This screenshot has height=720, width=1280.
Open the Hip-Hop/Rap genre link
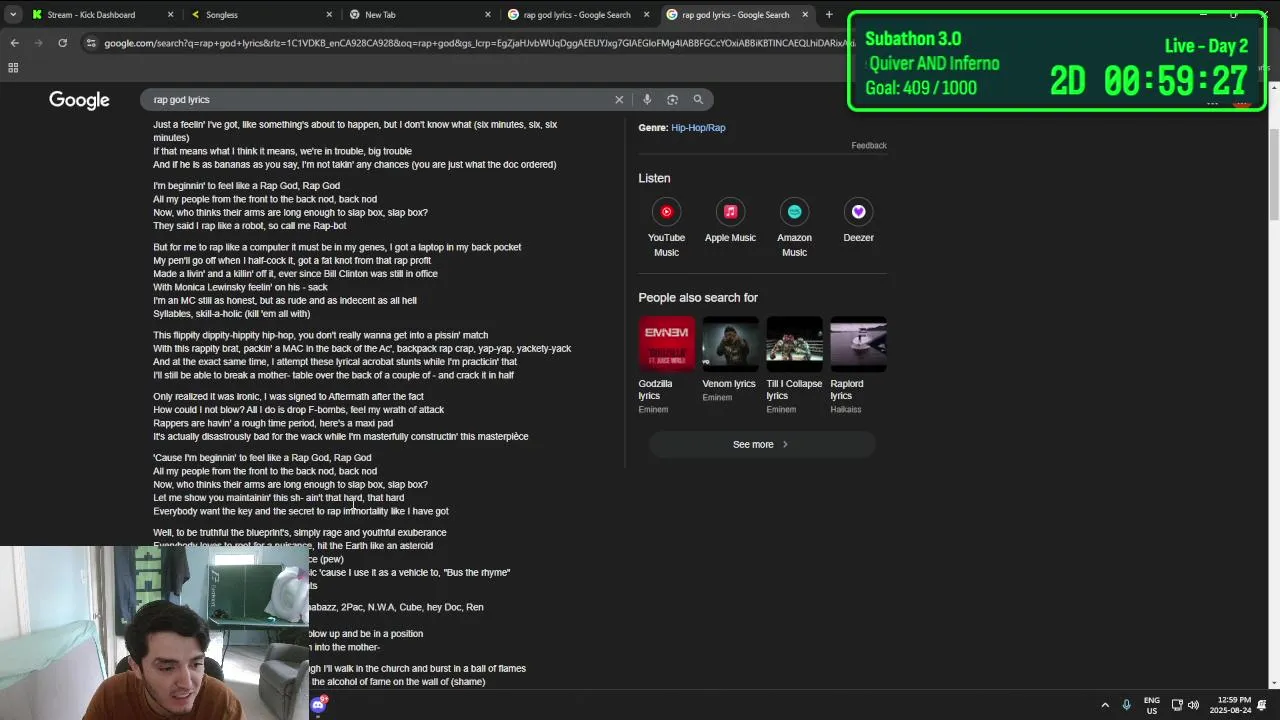tap(698, 128)
